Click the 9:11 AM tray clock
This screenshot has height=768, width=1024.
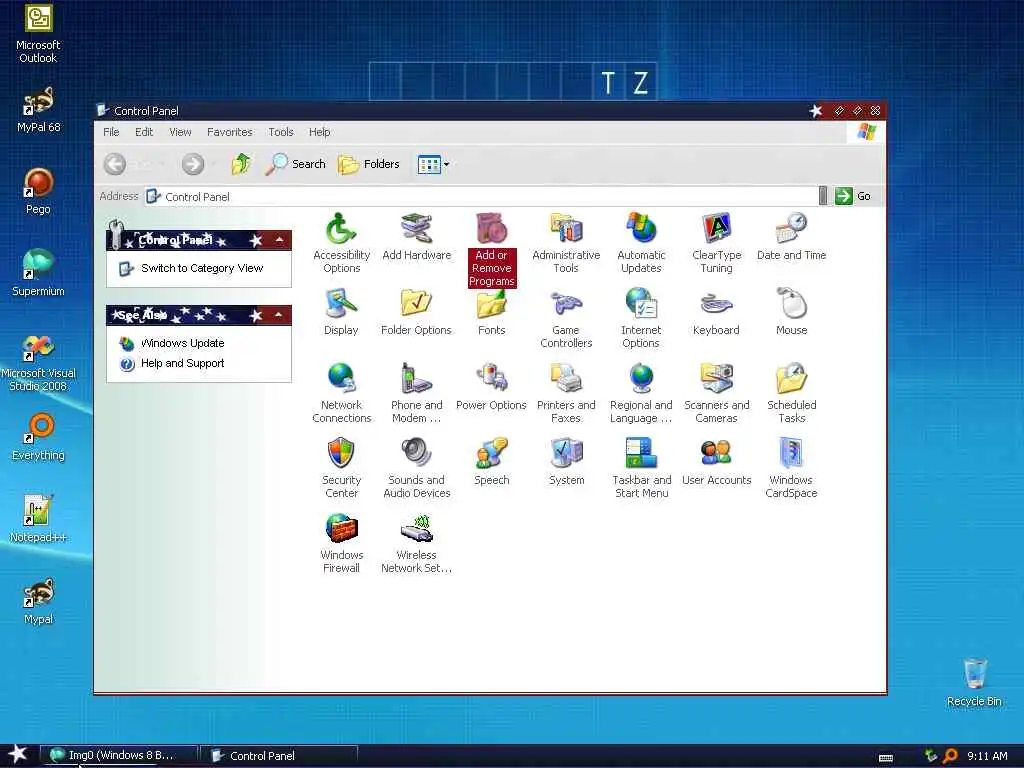coord(987,756)
